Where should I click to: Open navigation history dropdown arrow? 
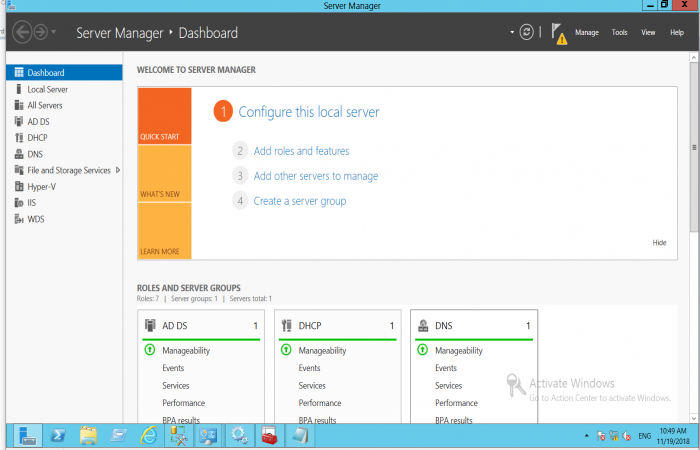click(x=54, y=32)
